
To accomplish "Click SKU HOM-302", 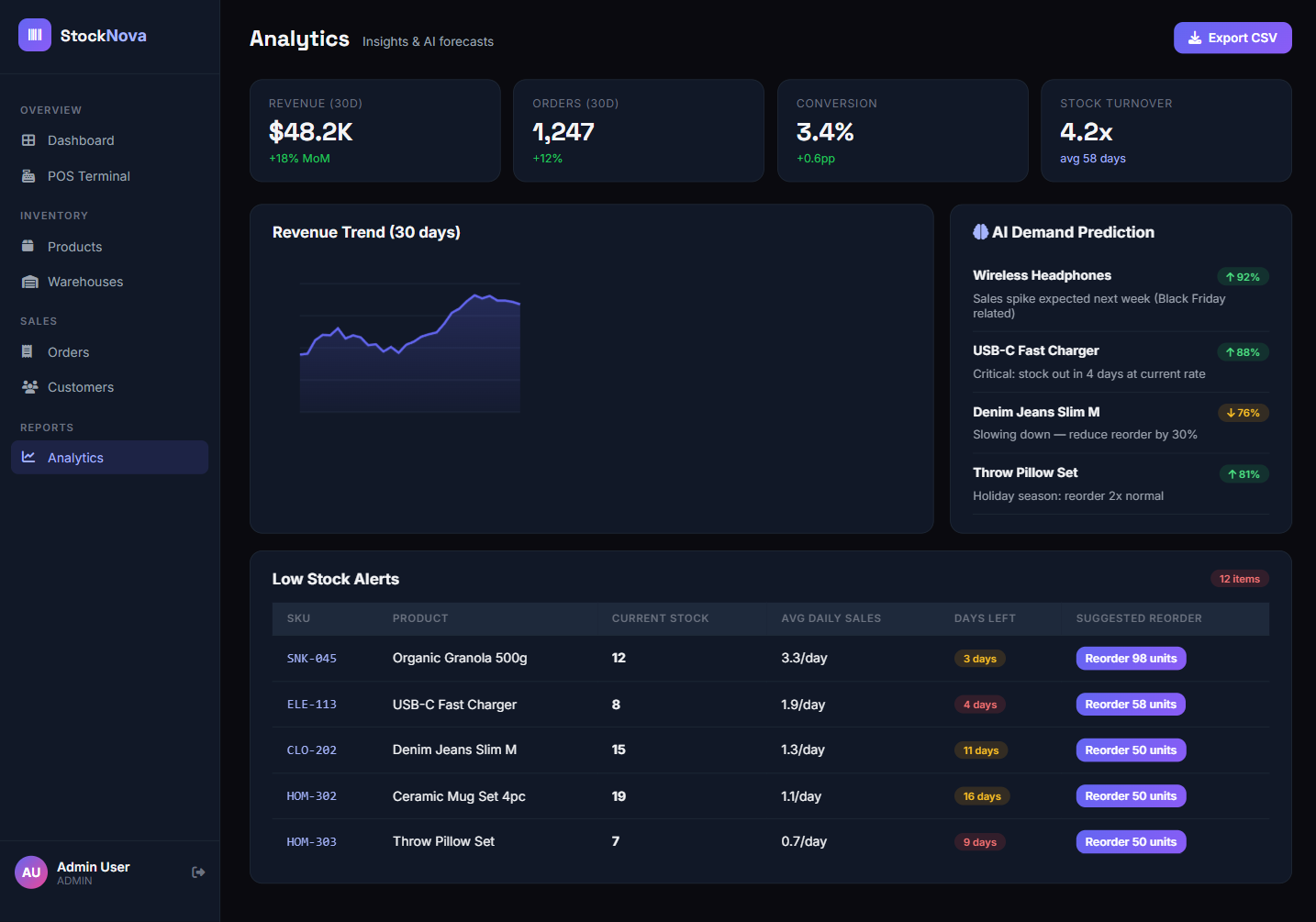I will pos(312,796).
